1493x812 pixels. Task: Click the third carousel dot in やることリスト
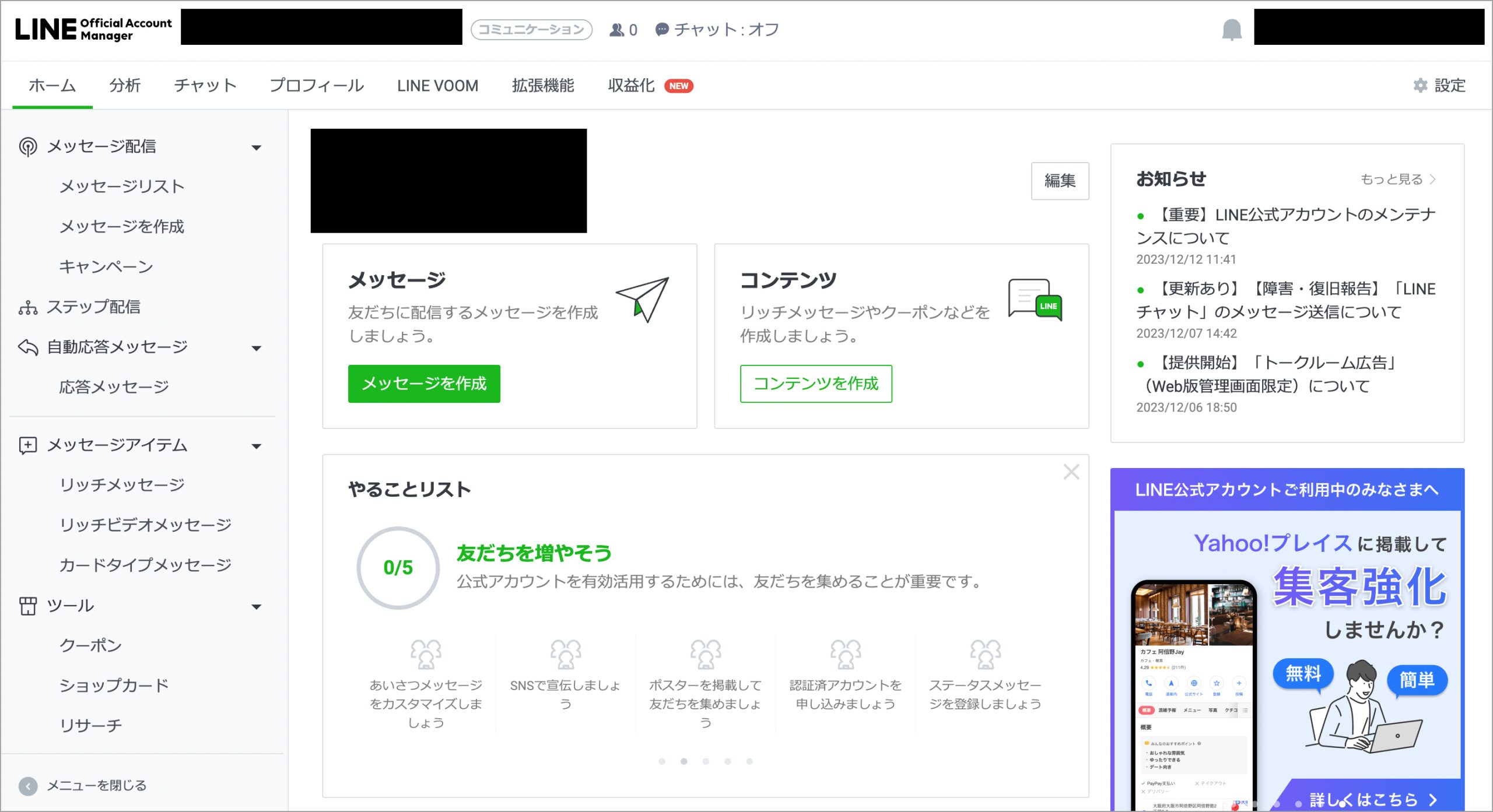point(706,761)
